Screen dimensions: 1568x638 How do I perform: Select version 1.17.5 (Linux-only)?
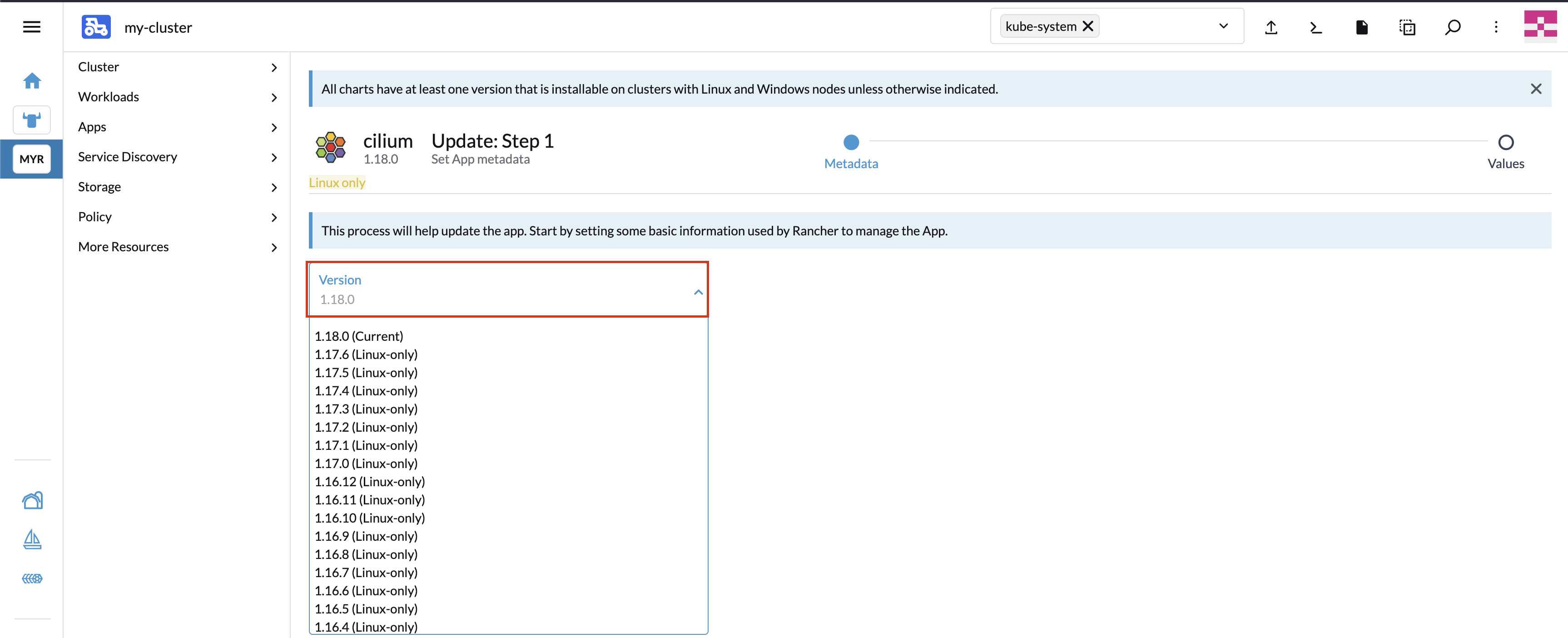pyautogui.click(x=508, y=373)
